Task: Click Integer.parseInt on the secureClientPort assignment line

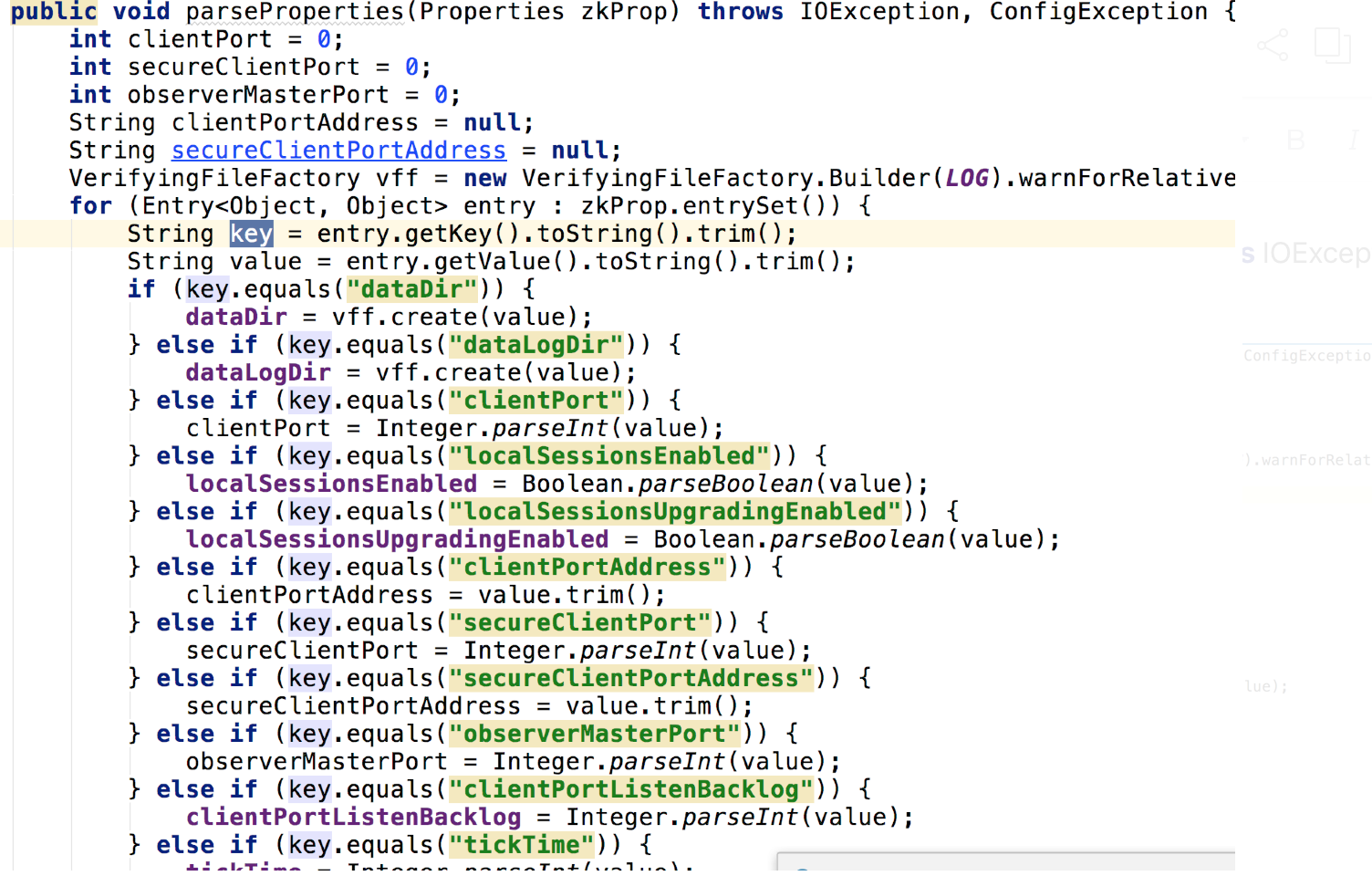Action: pyautogui.click(x=580, y=652)
